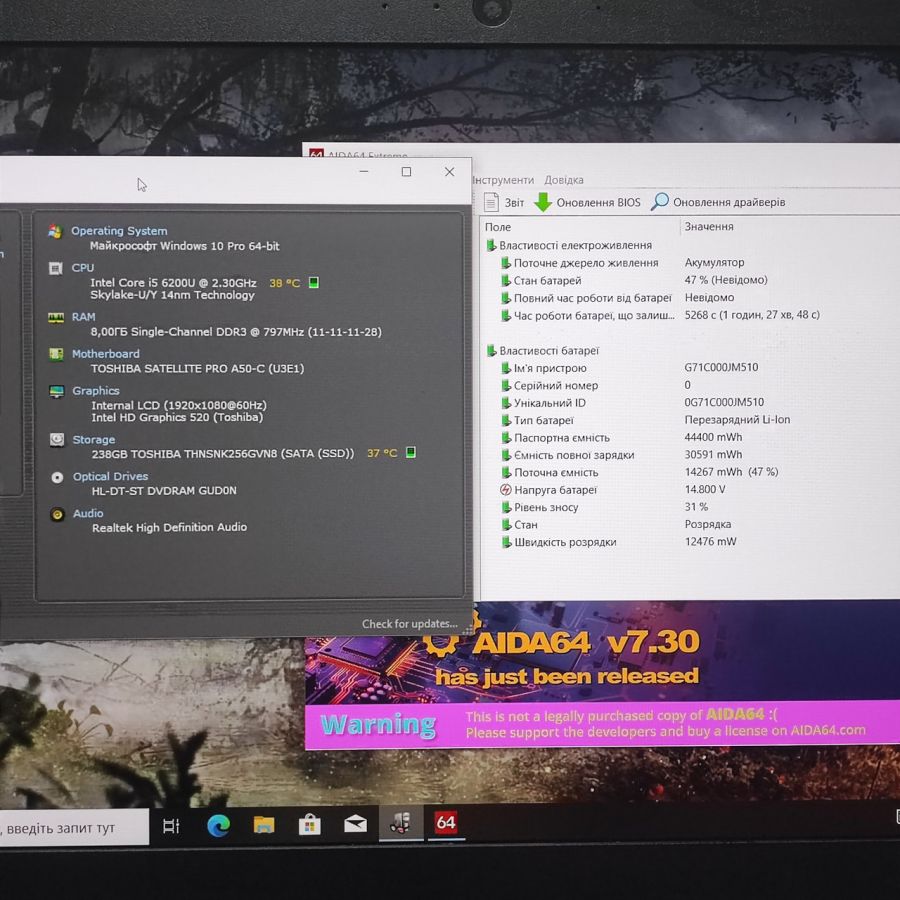
Task: Open the Graphics section link
Action: (96, 391)
